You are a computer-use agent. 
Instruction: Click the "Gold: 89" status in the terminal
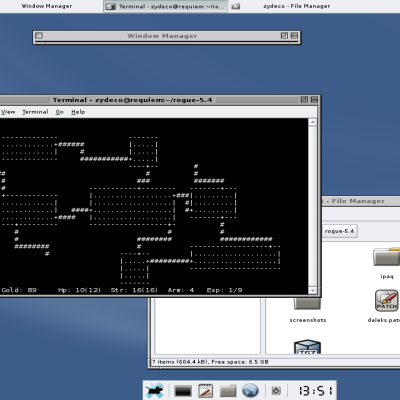(19, 290)
